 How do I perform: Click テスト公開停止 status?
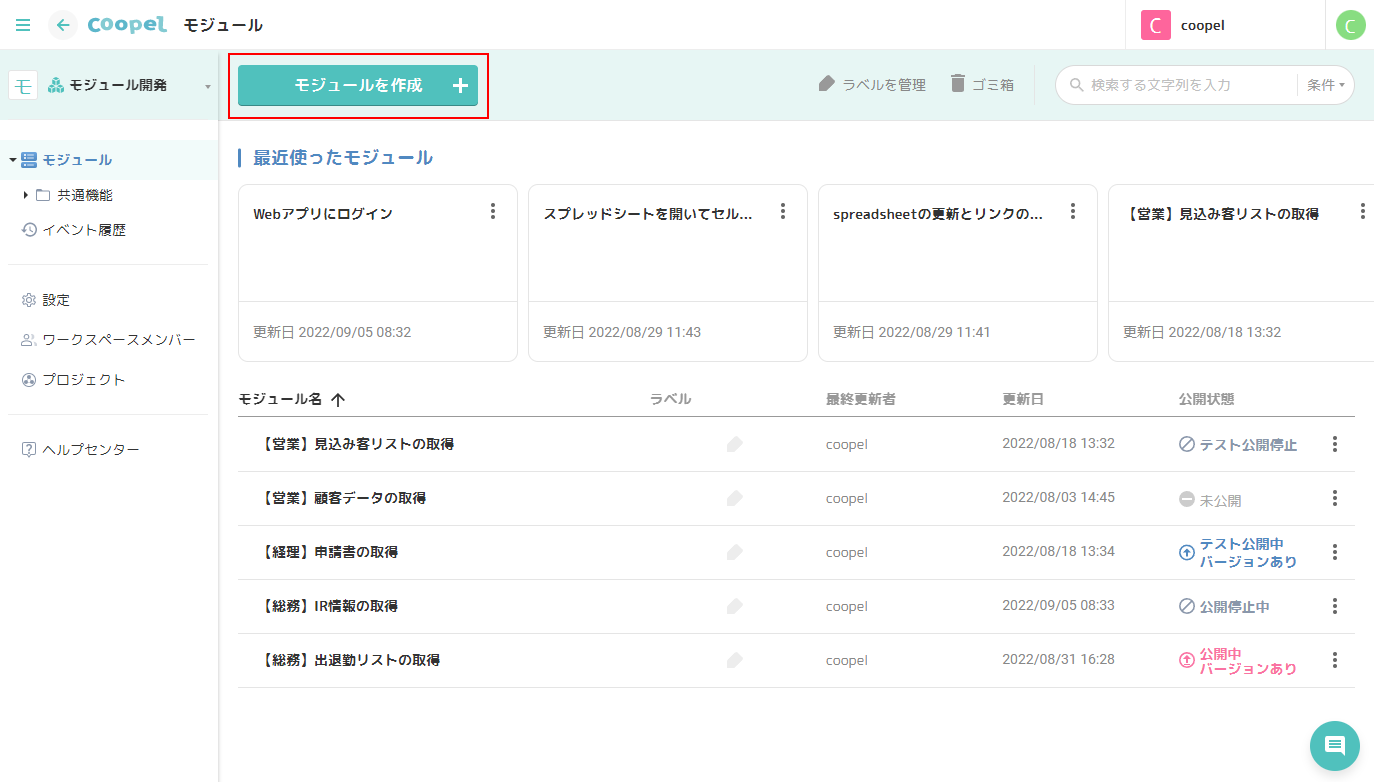click(x=1238, y=444)
